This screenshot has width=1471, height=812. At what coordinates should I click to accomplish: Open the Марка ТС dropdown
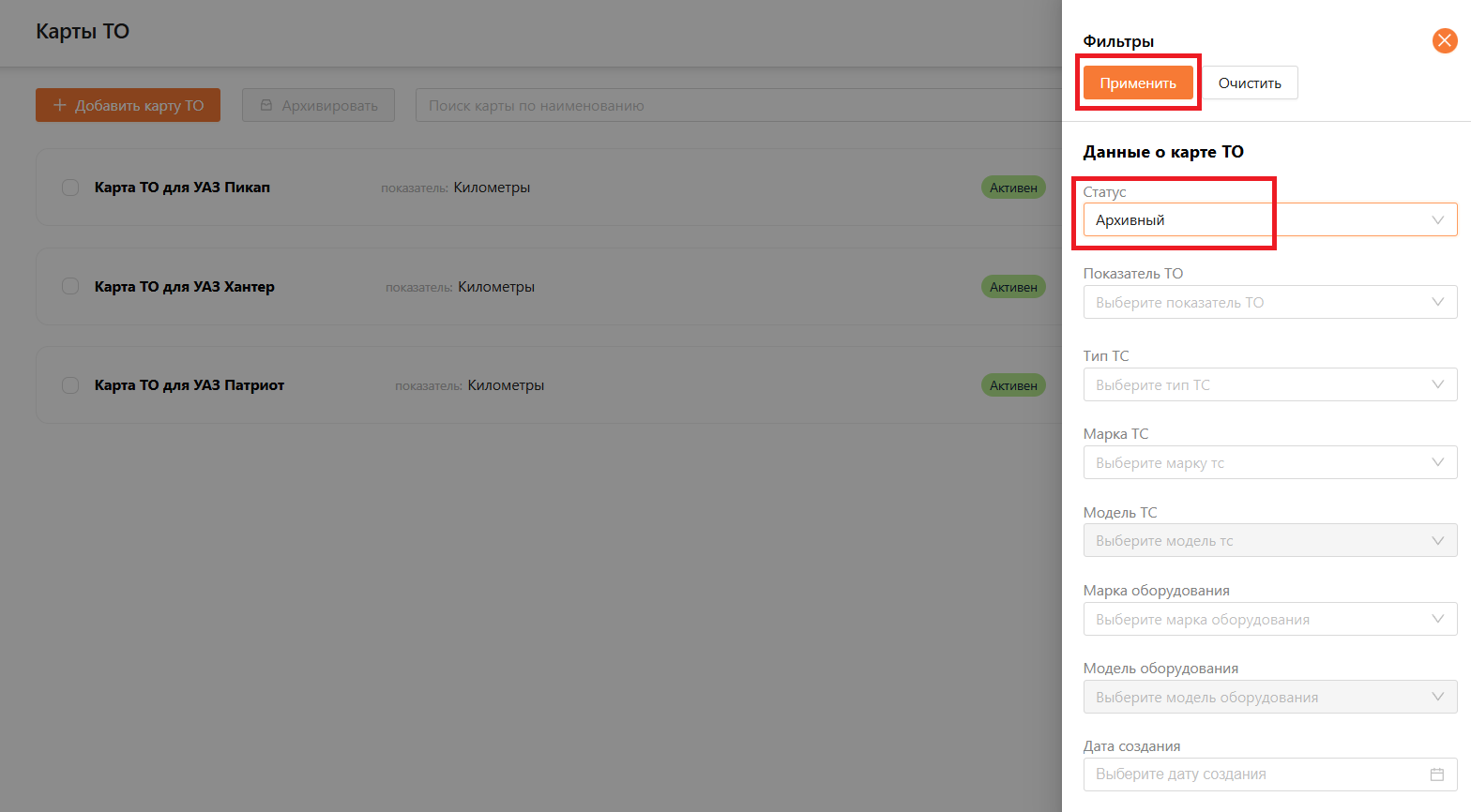(1269, 463)
